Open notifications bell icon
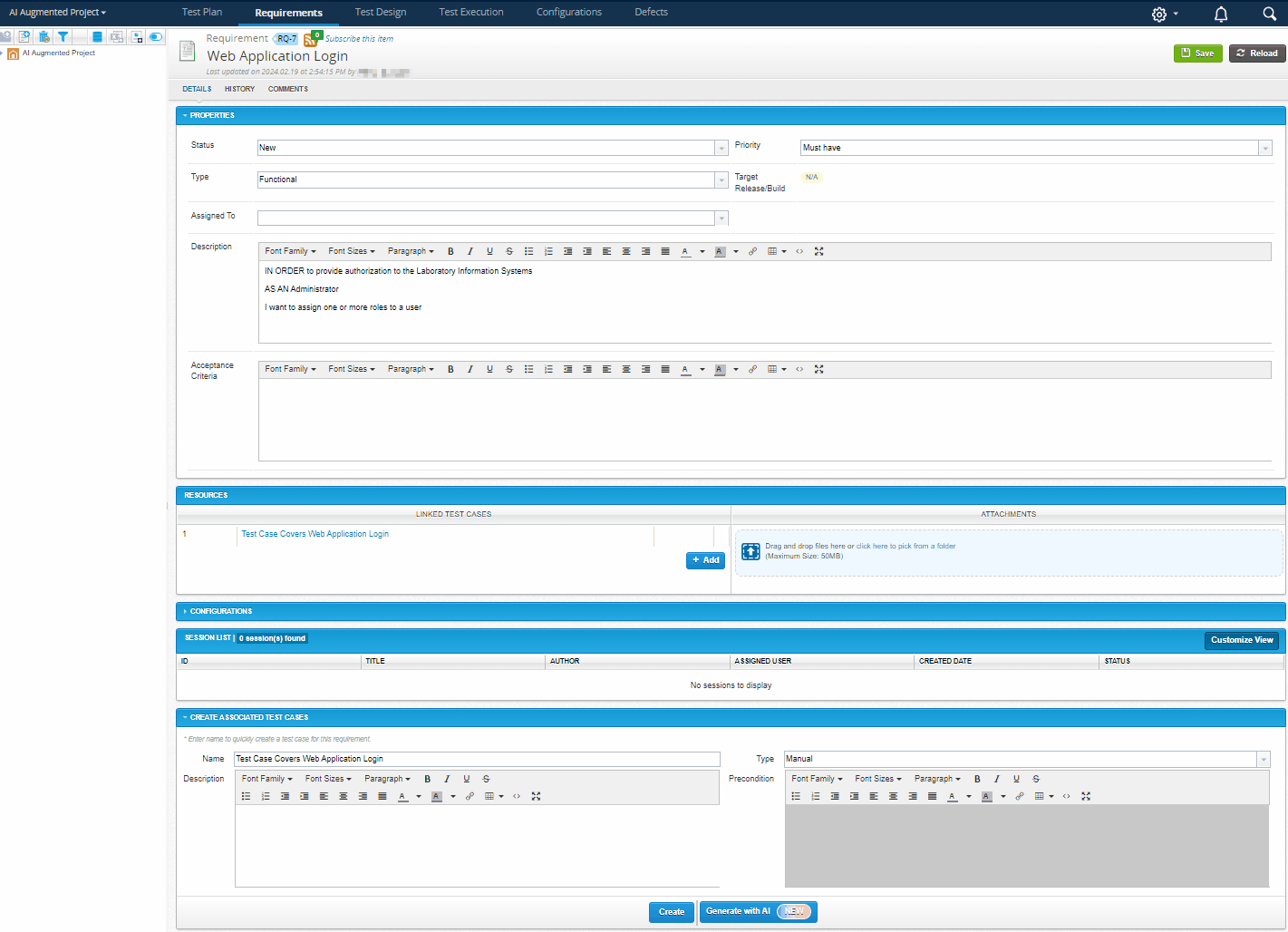The height and width of the screenshot is (932, 1288). click(1221, 14)
